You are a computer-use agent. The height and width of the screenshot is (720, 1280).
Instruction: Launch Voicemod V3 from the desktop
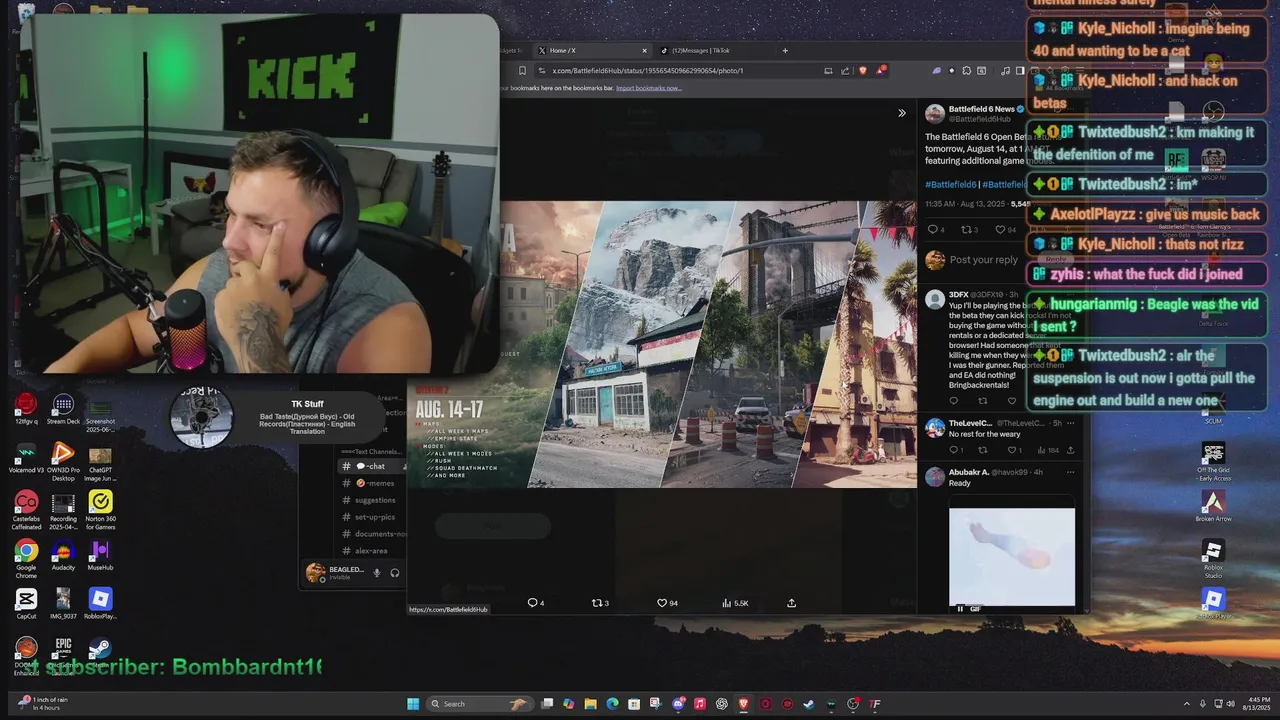[26, 458]
